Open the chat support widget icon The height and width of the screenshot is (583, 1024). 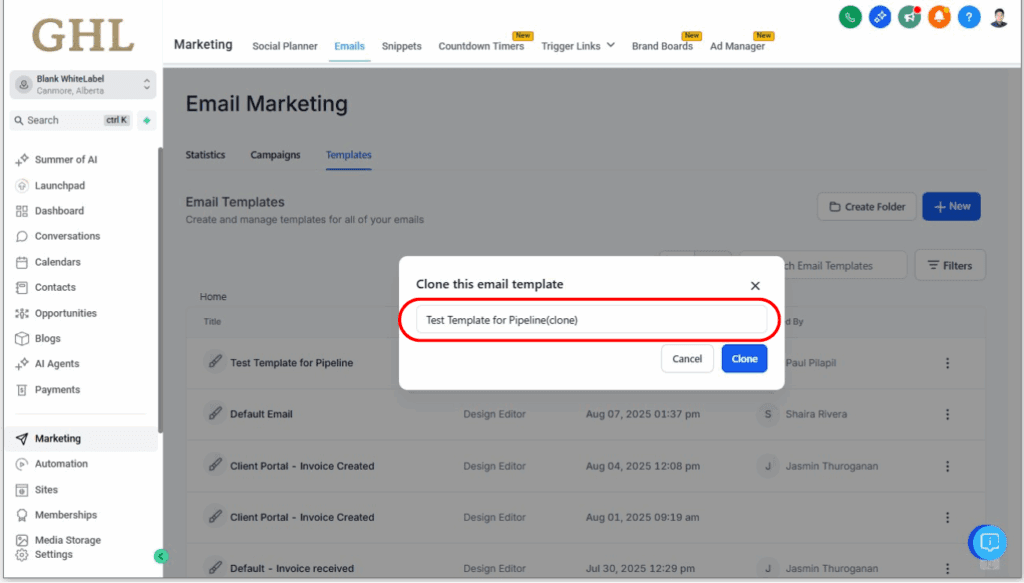(989, 542)
